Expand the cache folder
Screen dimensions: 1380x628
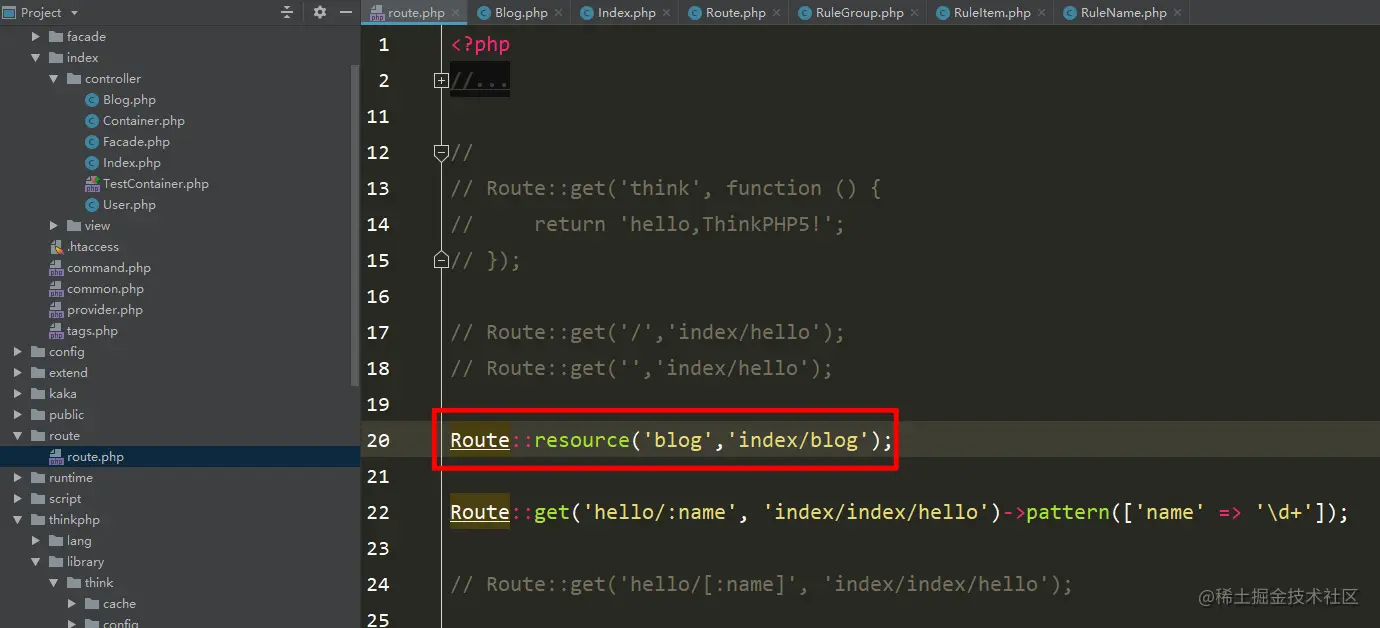coord(72,603)
